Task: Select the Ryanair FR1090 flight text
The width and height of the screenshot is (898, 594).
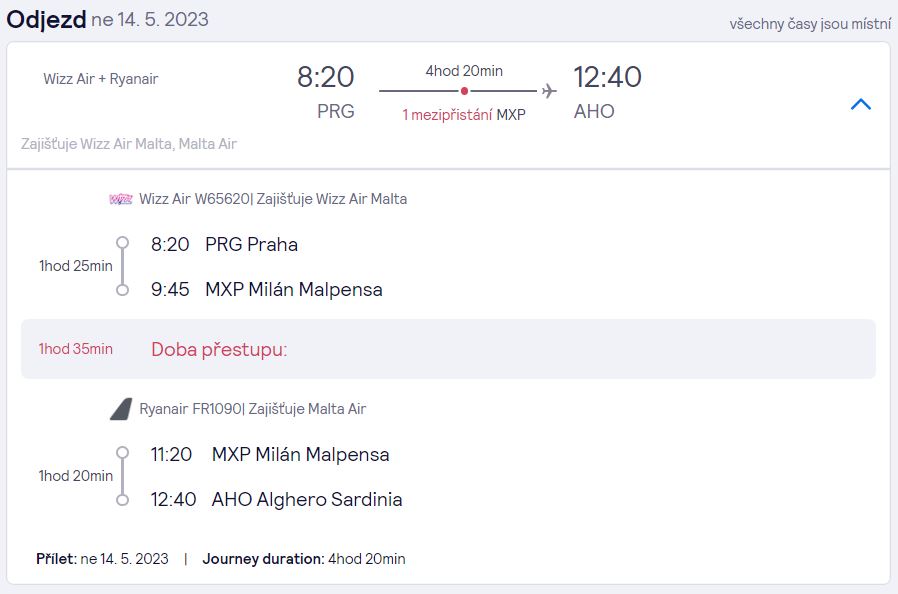Action: (x=191, y=409)
